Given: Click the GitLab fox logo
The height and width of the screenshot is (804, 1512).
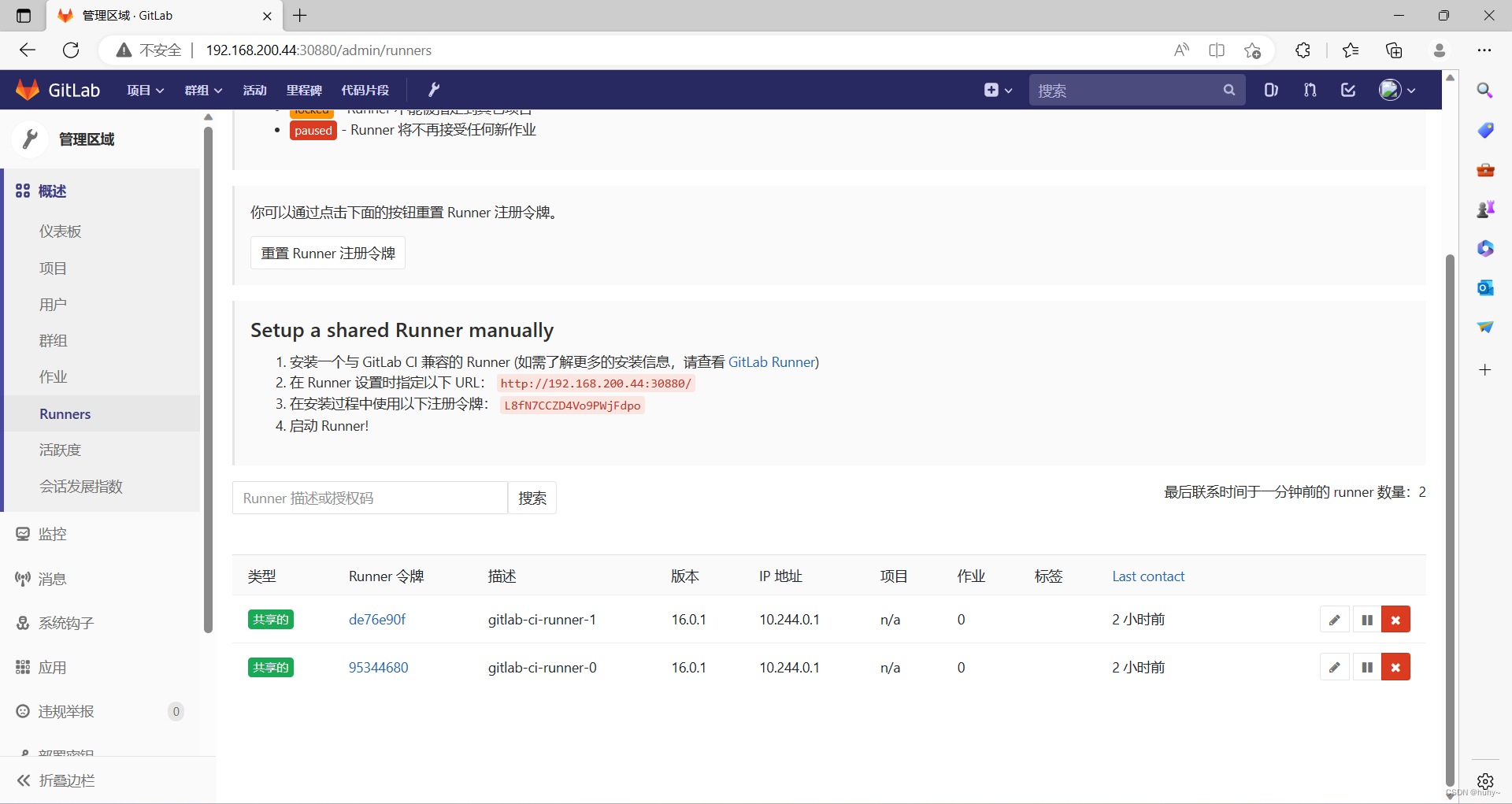Looking at the screenshot, I should click(28, 90).
